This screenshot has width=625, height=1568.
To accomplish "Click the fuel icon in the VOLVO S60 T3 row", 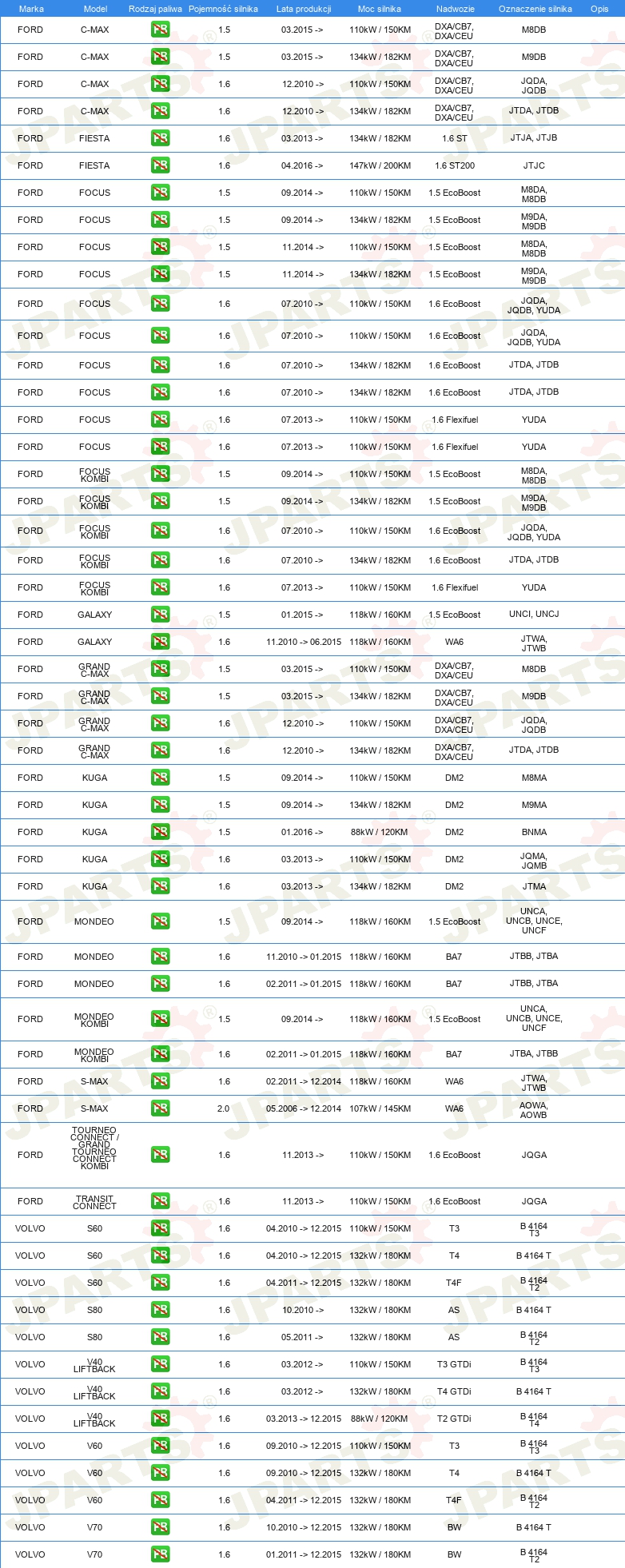I will pos(160,1228).
